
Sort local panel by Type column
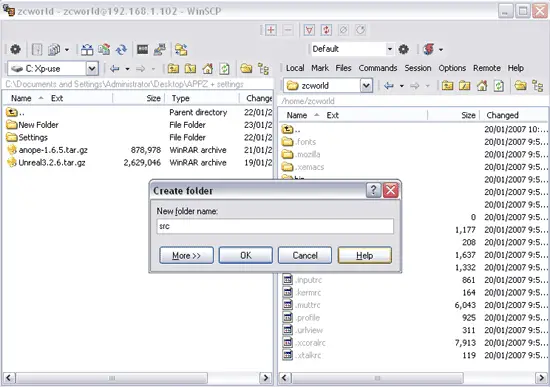pos(180,99)
